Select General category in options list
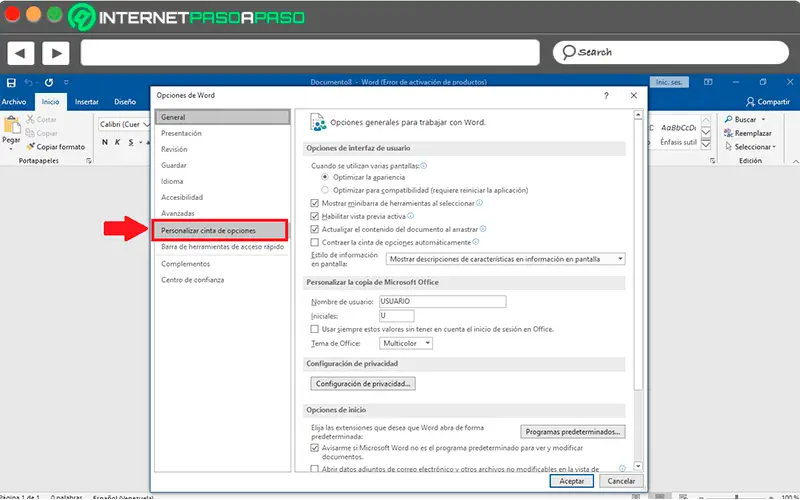Viewport: 800px width, 500px height. coord(222,117)
